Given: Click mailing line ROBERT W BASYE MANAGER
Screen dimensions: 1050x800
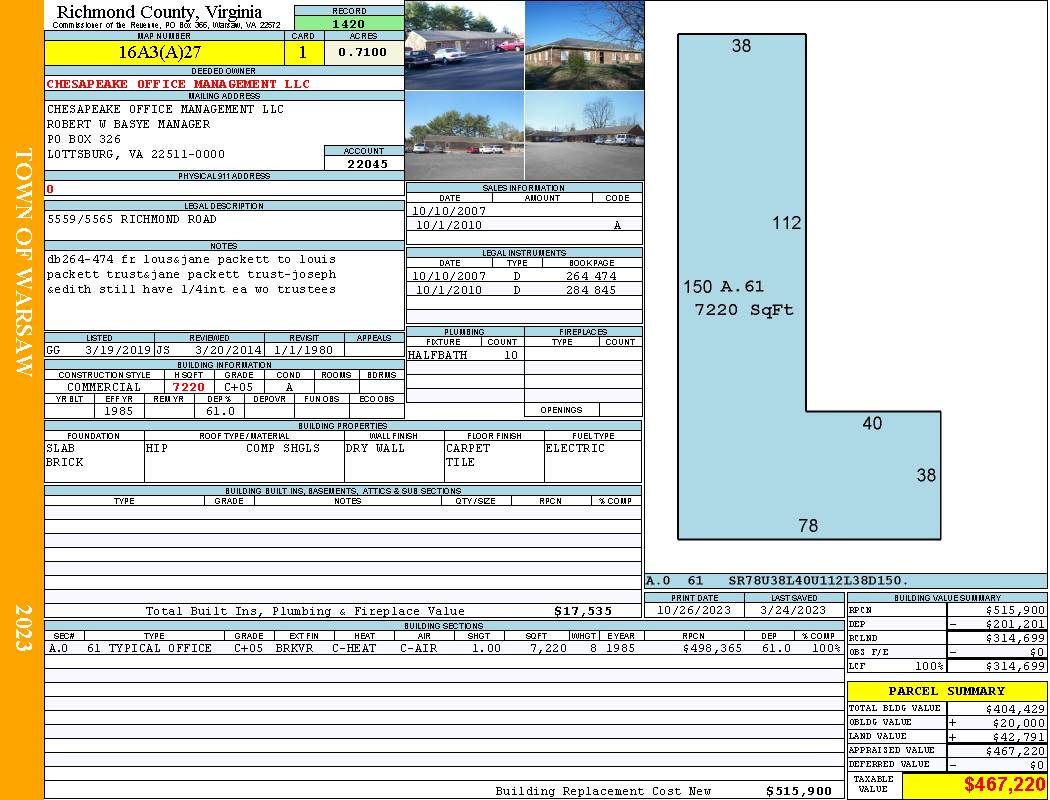Looking at the screenshot, I should pyautogui.click(x=129, y=124).
